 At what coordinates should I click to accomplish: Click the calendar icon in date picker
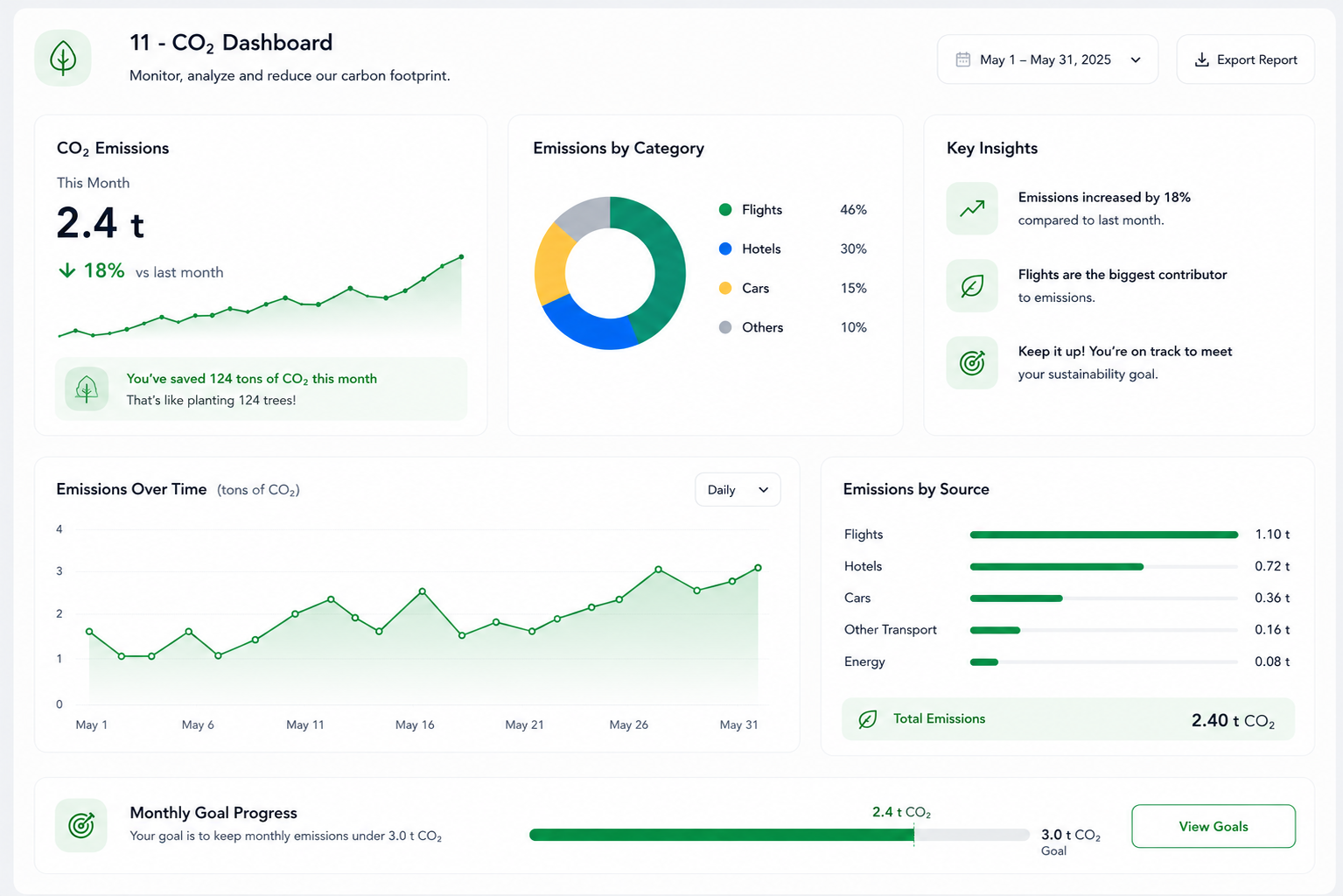pyautogui.click(x=963, y=59)
